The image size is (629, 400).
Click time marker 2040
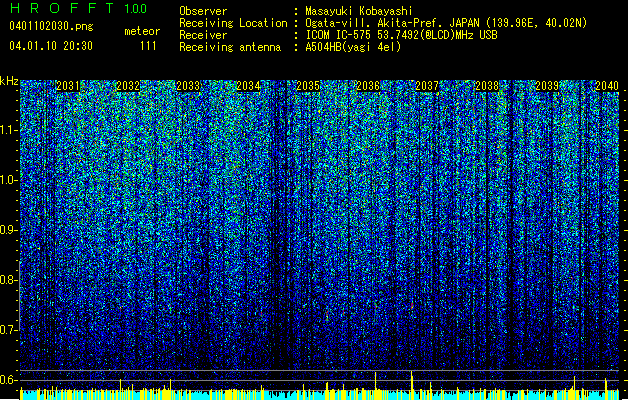pyautogui.click(x=607, y=86)
